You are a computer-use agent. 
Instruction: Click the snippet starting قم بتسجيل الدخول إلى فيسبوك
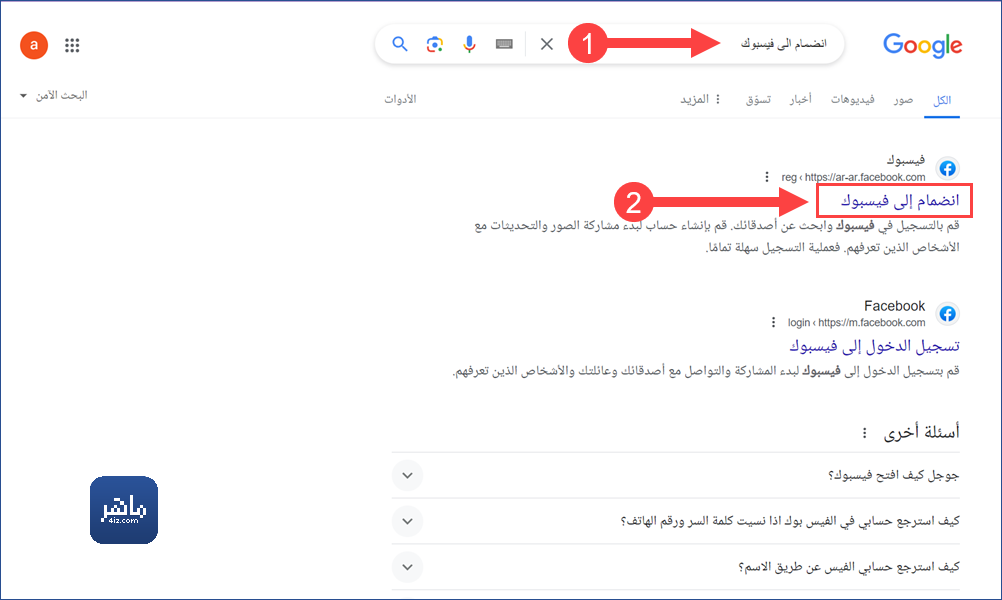coord(706,371)
